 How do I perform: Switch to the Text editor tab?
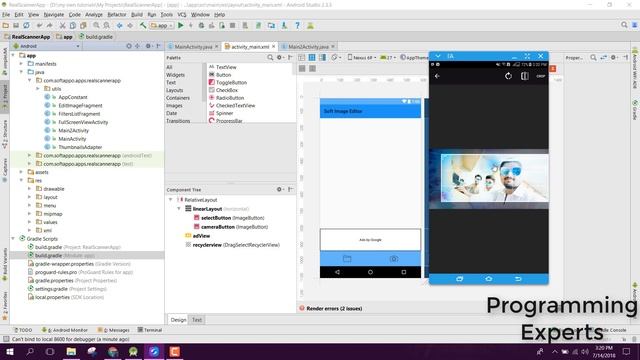click(197, 320)
